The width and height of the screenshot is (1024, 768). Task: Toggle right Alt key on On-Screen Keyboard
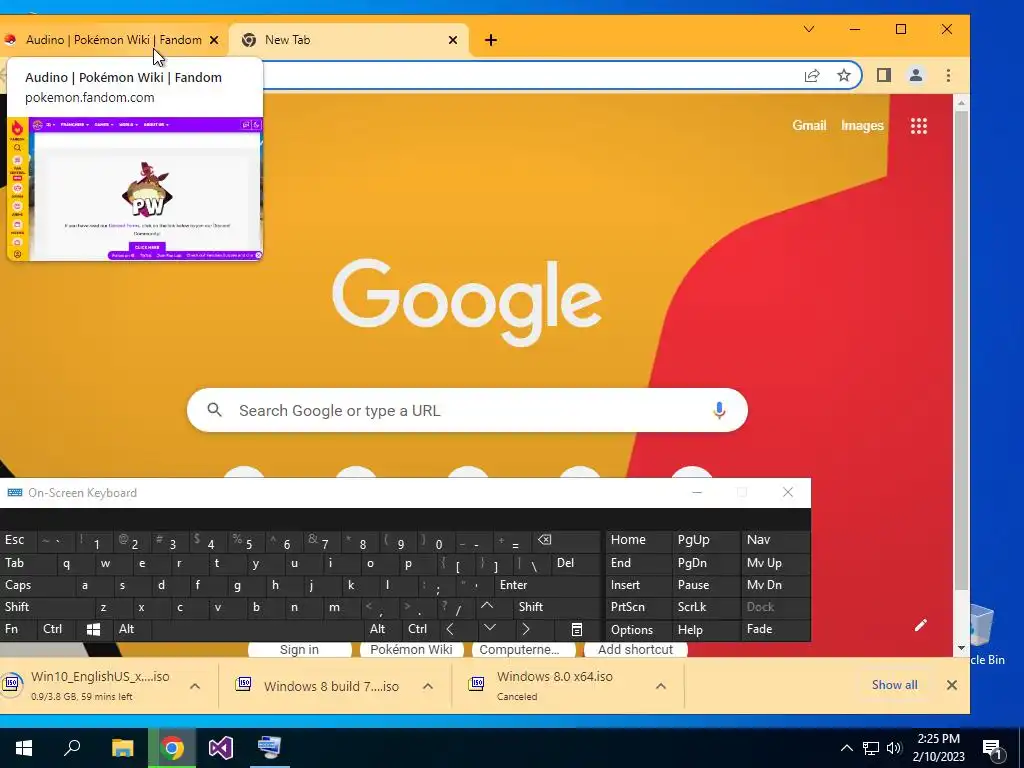[383, 630]
